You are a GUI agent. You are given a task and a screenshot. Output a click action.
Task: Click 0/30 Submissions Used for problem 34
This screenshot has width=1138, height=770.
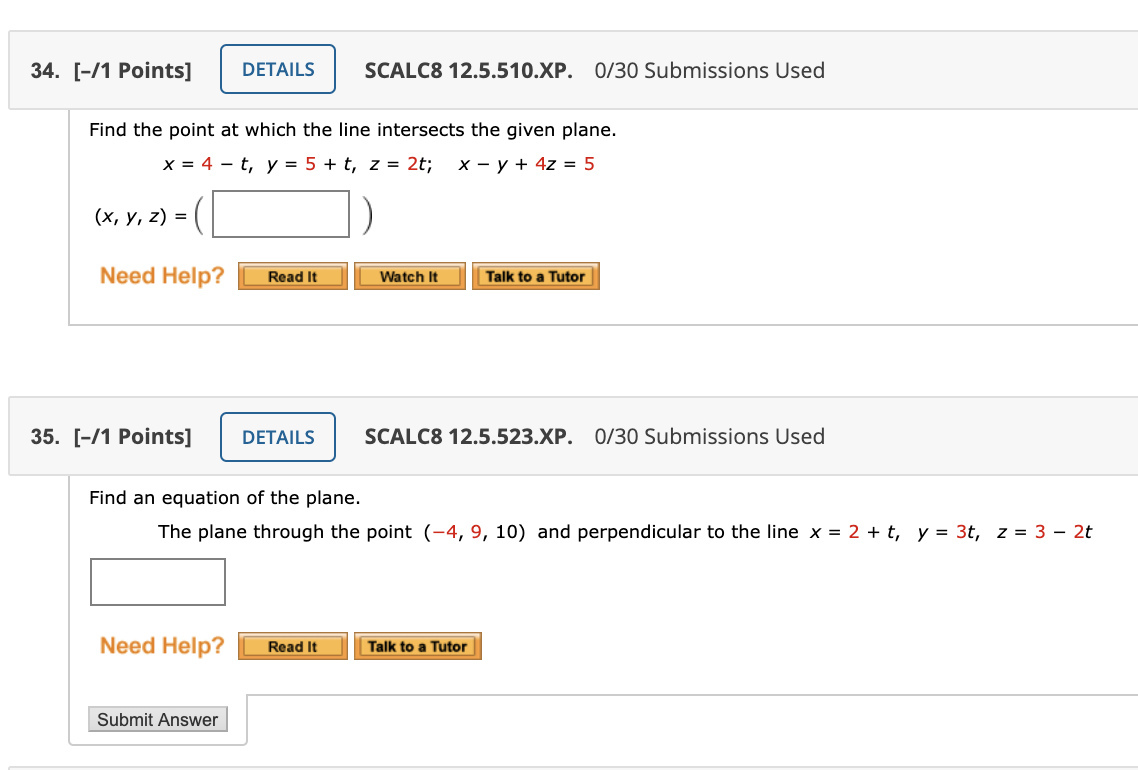coord(710,70)
